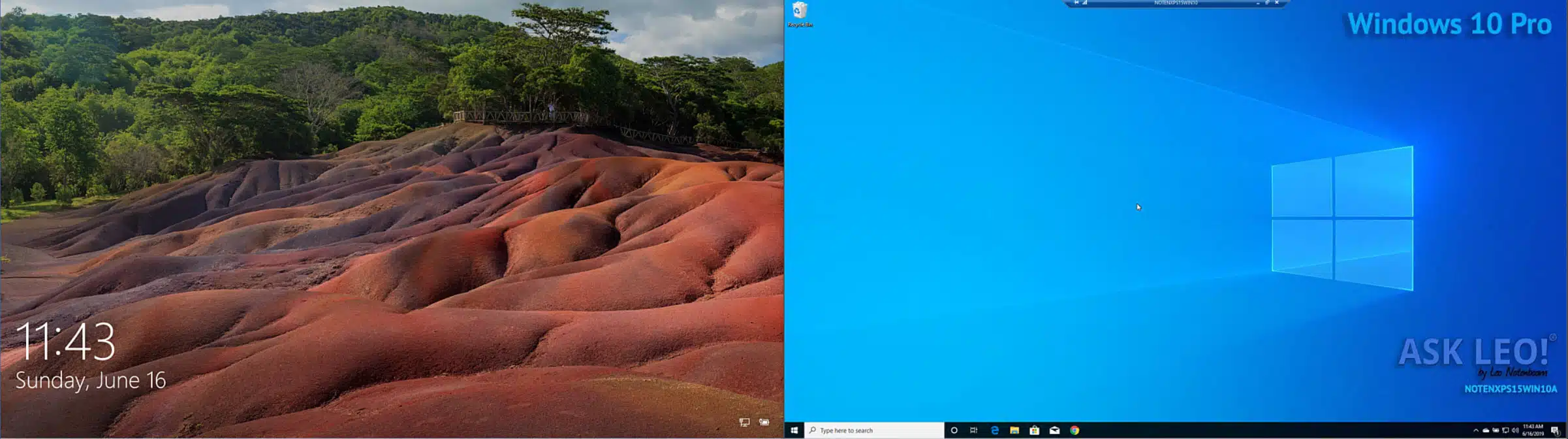Click the battery tray icon

pyautogui.click(x=1496, y=431)
